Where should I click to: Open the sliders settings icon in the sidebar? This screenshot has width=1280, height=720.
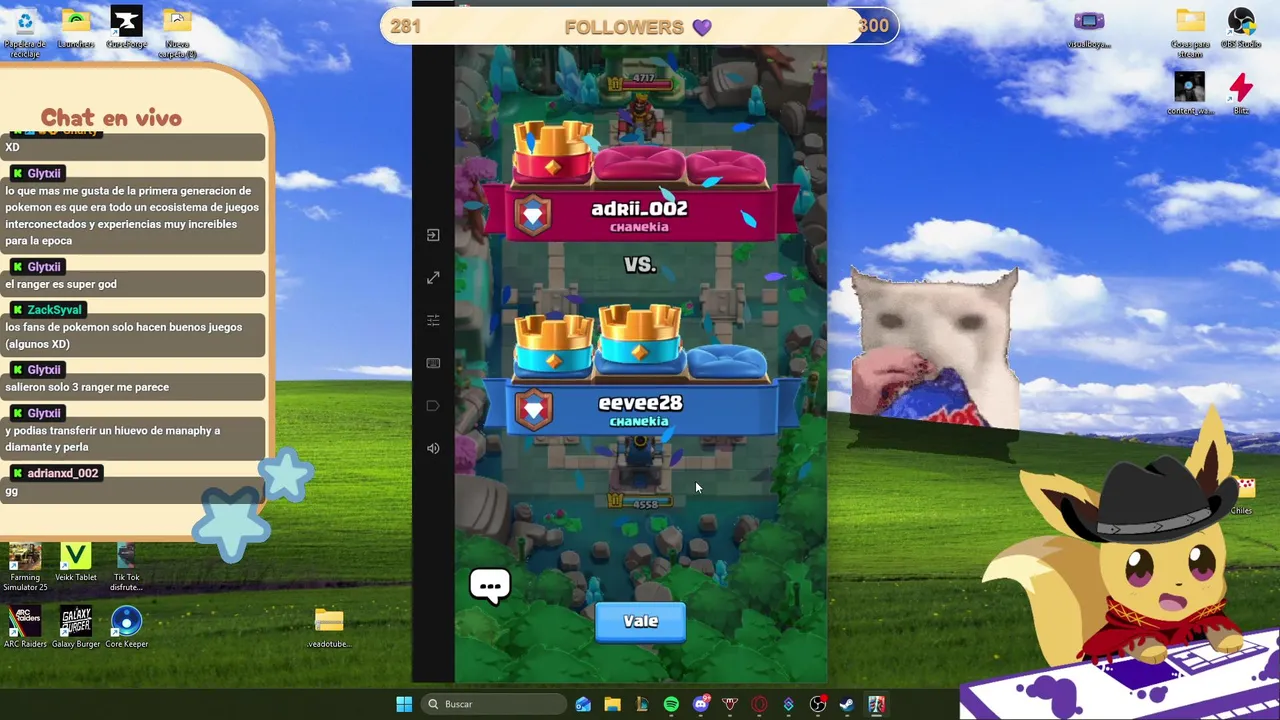click(x=433, y=320)
